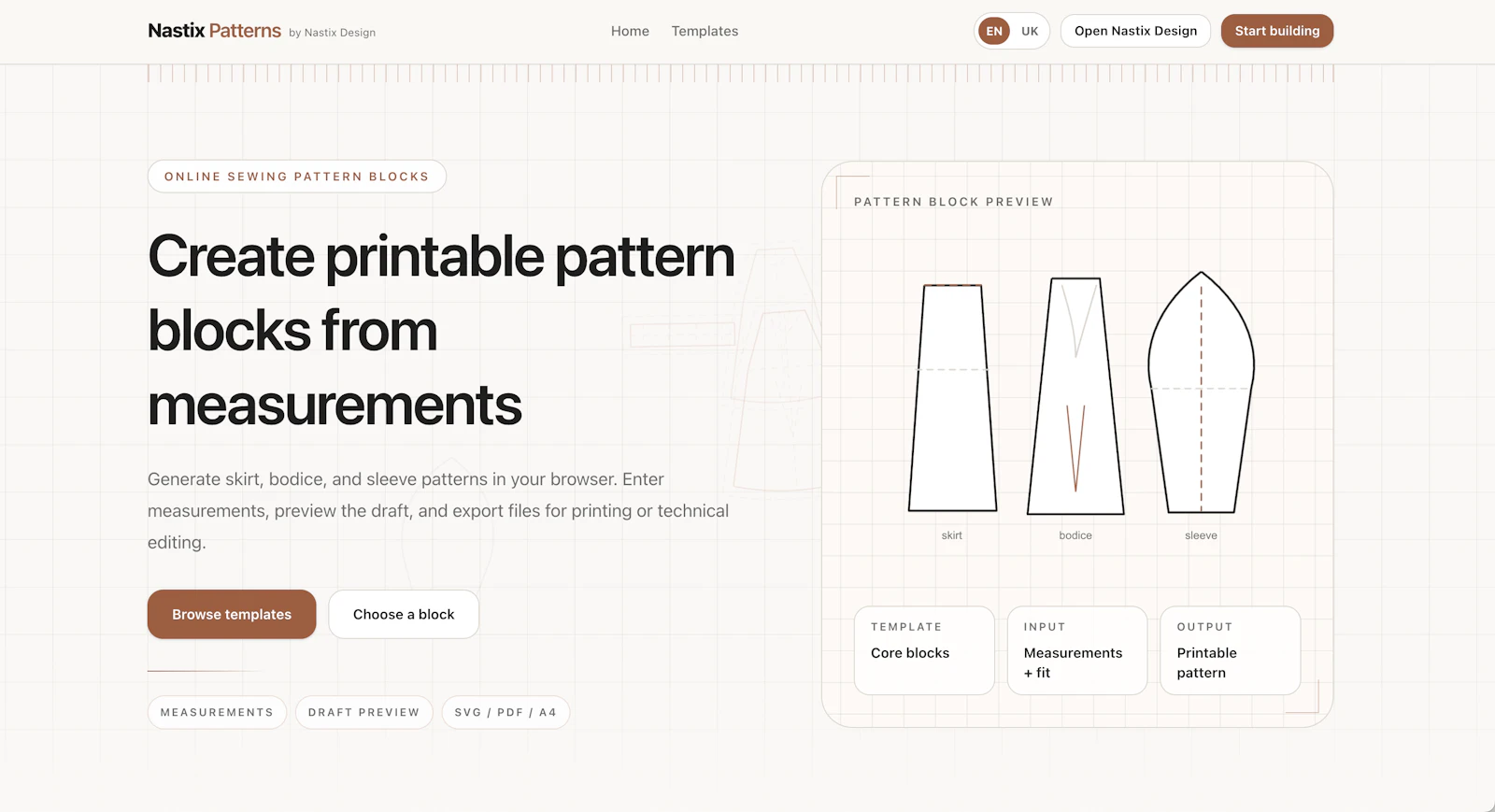Click the Template Core blocks card

pyautogui.click(x=924, y=650)
